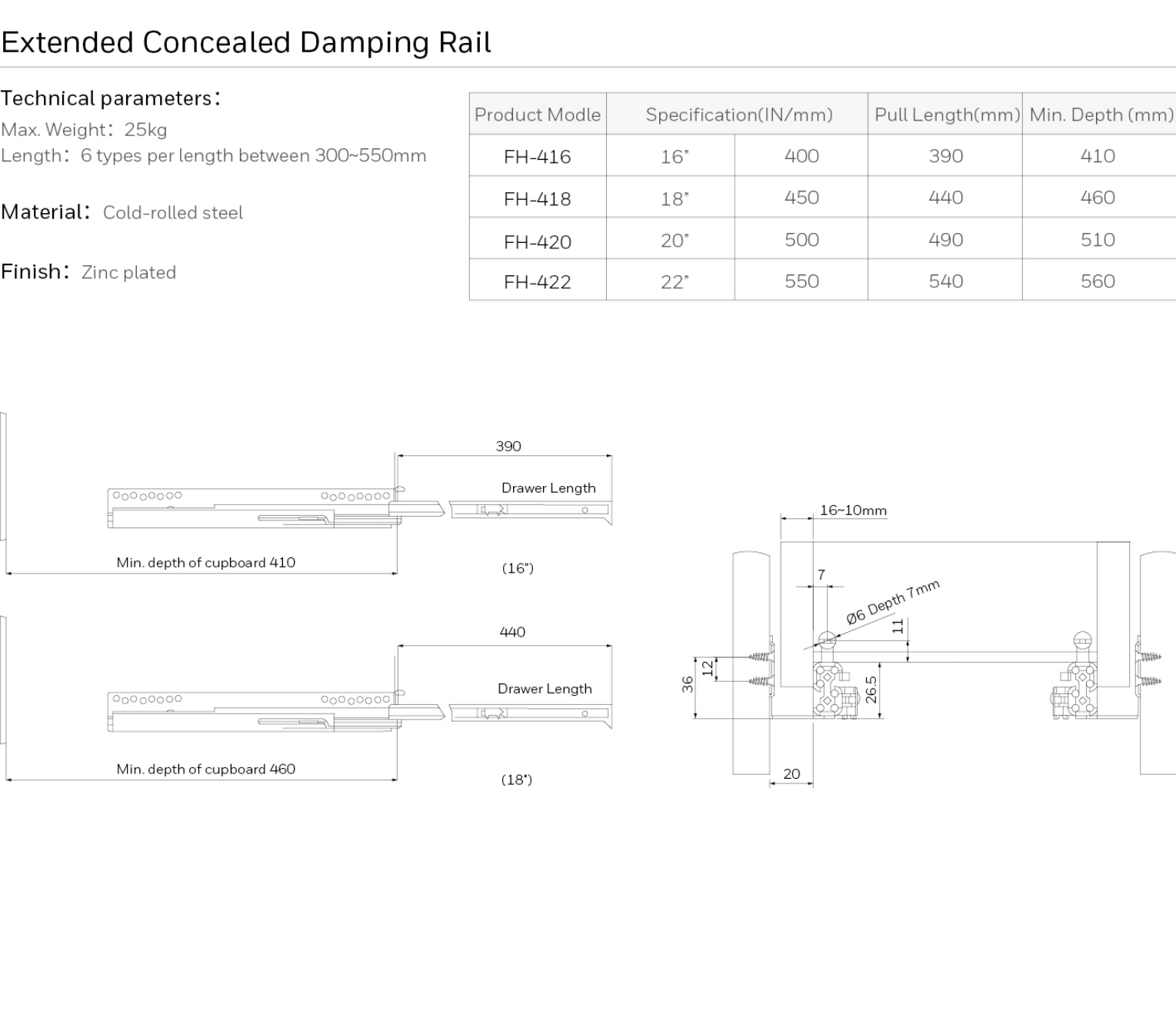This screenshot has width=1176, height=1031.
Task: Click 'Min. depth of cupboard 410' label
Action: [206, 563]
